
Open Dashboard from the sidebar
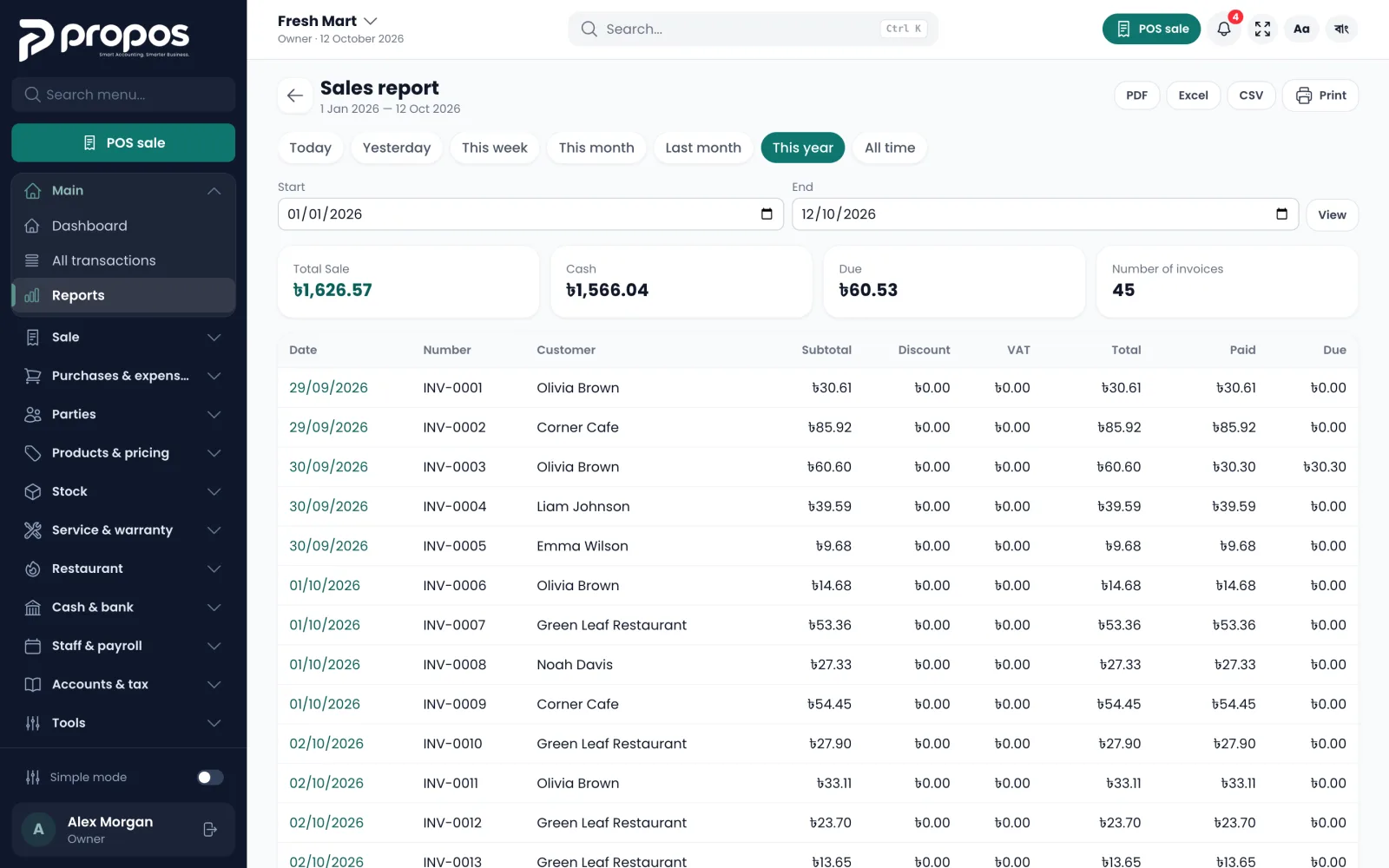pos(123,226)
